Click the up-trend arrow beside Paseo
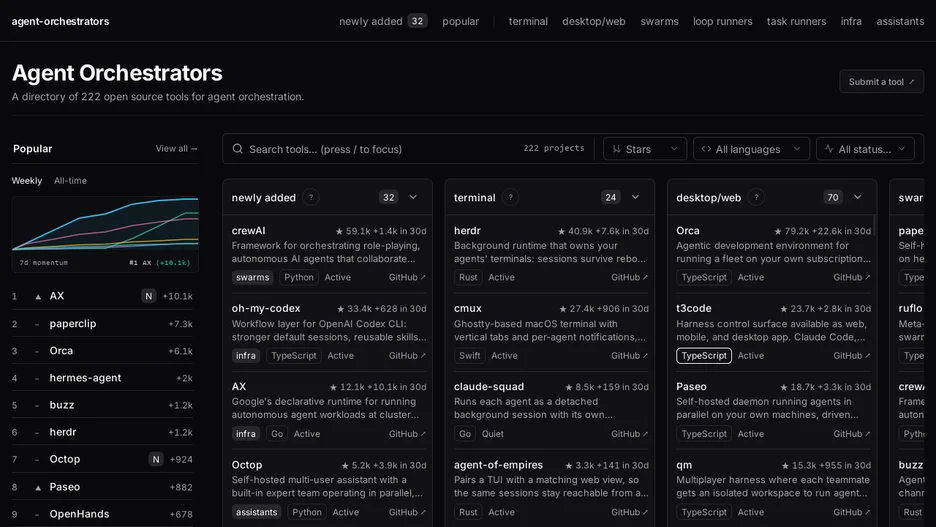Image resolution: width=936 pixels, height=527 pixels. coord(38,488)
